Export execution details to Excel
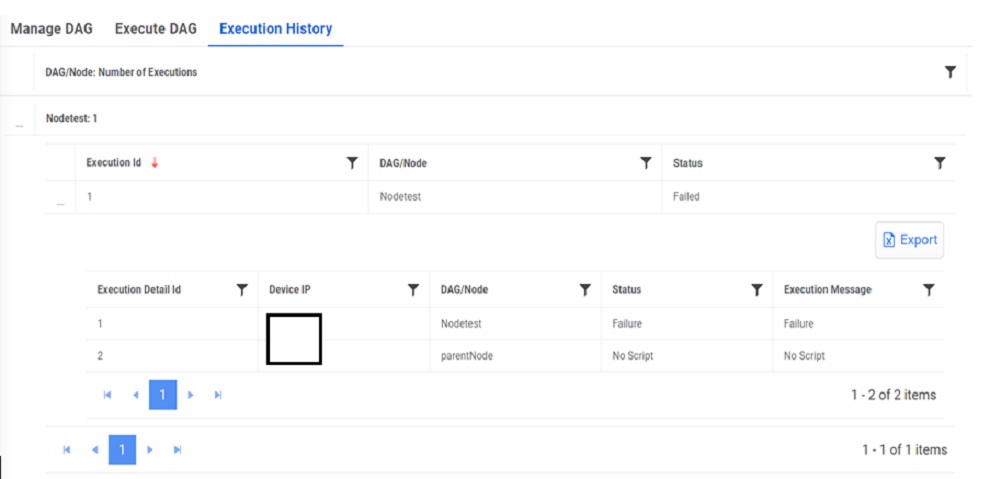 pos(909,240)
